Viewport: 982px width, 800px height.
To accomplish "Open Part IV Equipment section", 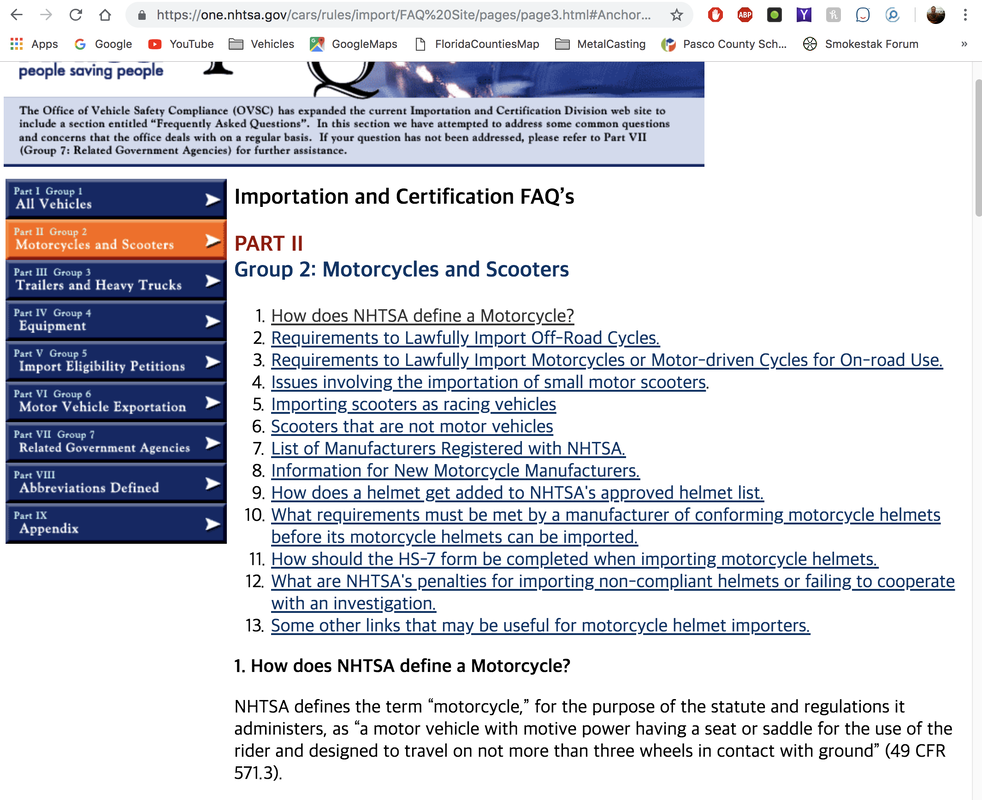I will coord(116,321).
